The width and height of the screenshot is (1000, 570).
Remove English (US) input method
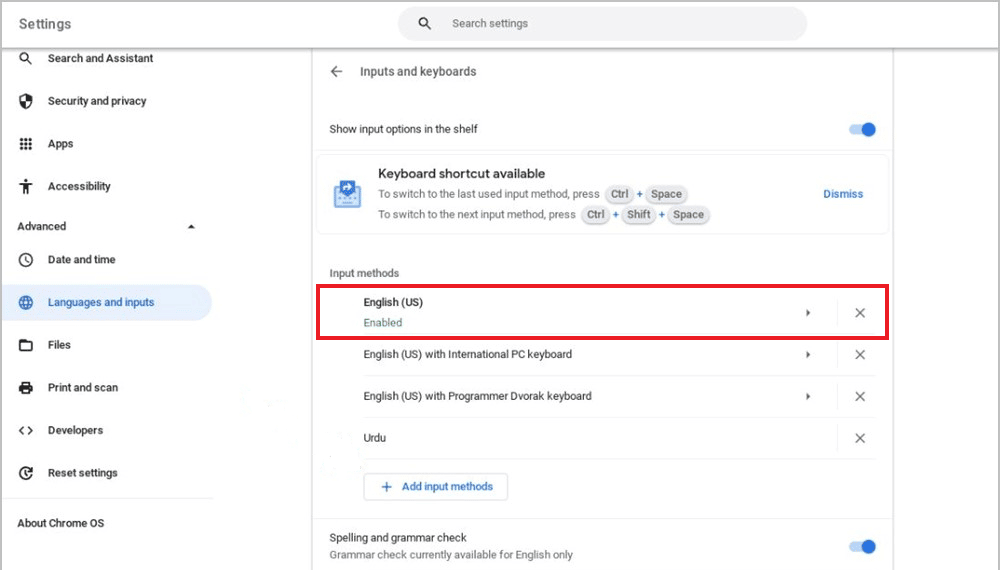[x=860, y=312]
